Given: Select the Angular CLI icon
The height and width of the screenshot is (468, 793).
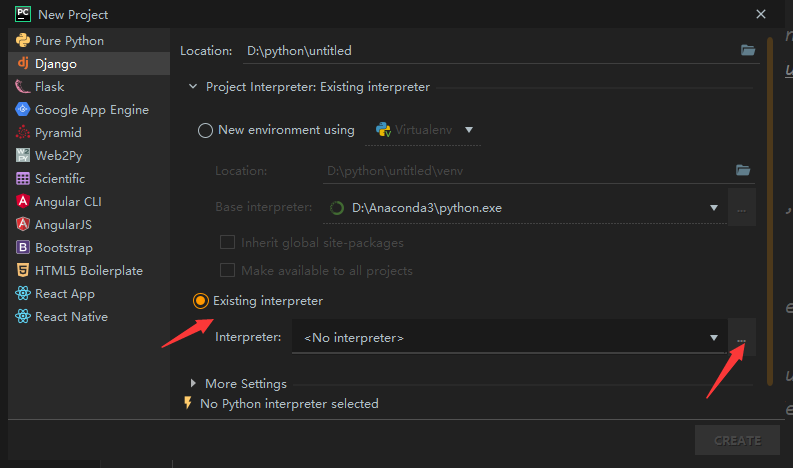Looking at the screenshot, I should [x=22, y=202].
